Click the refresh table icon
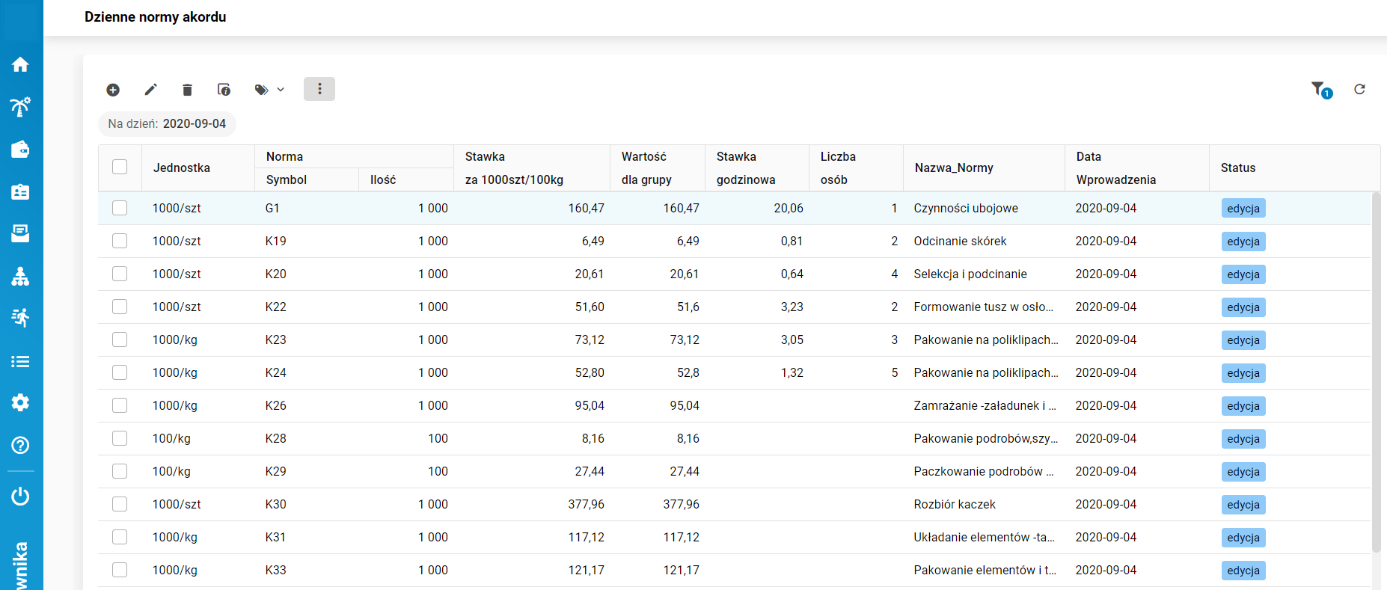1387x590 pixels. 1359,89
